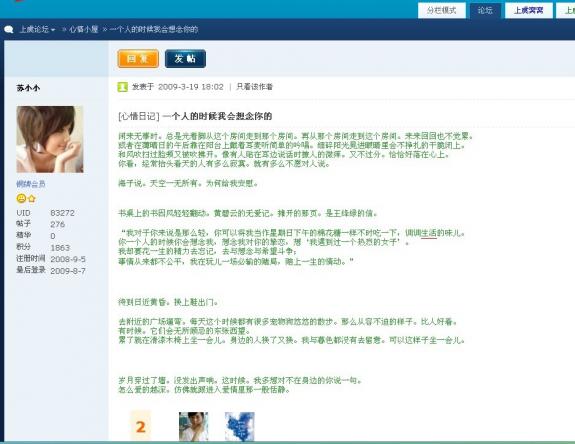Click the thread title in the breadcrumb
Viewport: 575px width, 444px height.
[x=154, y=29]
